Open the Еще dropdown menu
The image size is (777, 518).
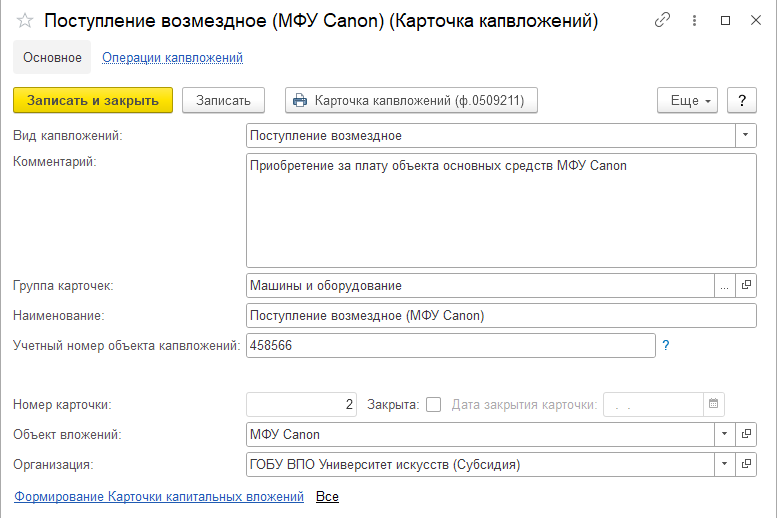click(687, 100)
